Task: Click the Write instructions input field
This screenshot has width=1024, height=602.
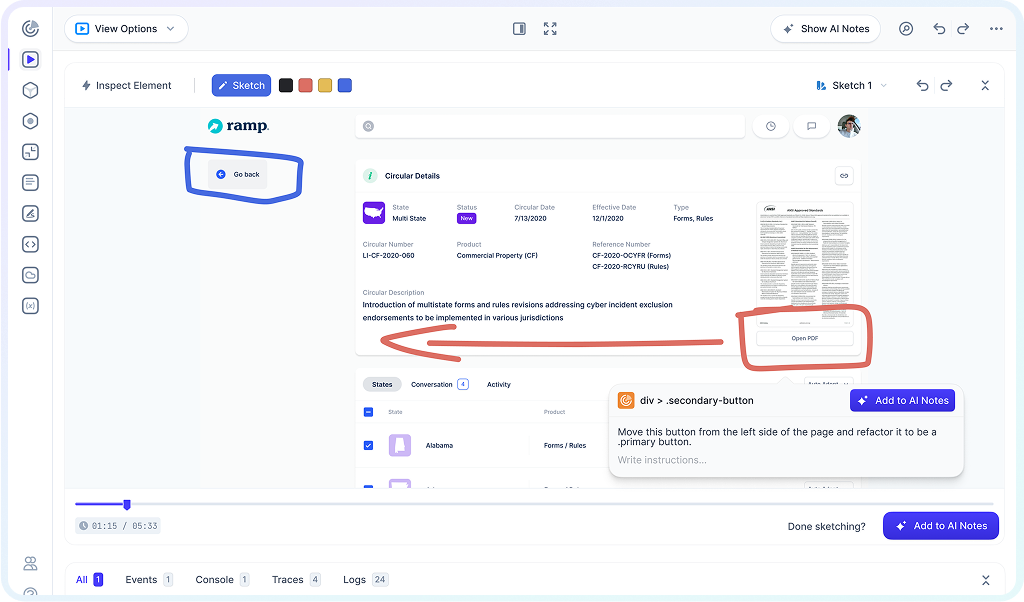Action: [x=700, y=460]
